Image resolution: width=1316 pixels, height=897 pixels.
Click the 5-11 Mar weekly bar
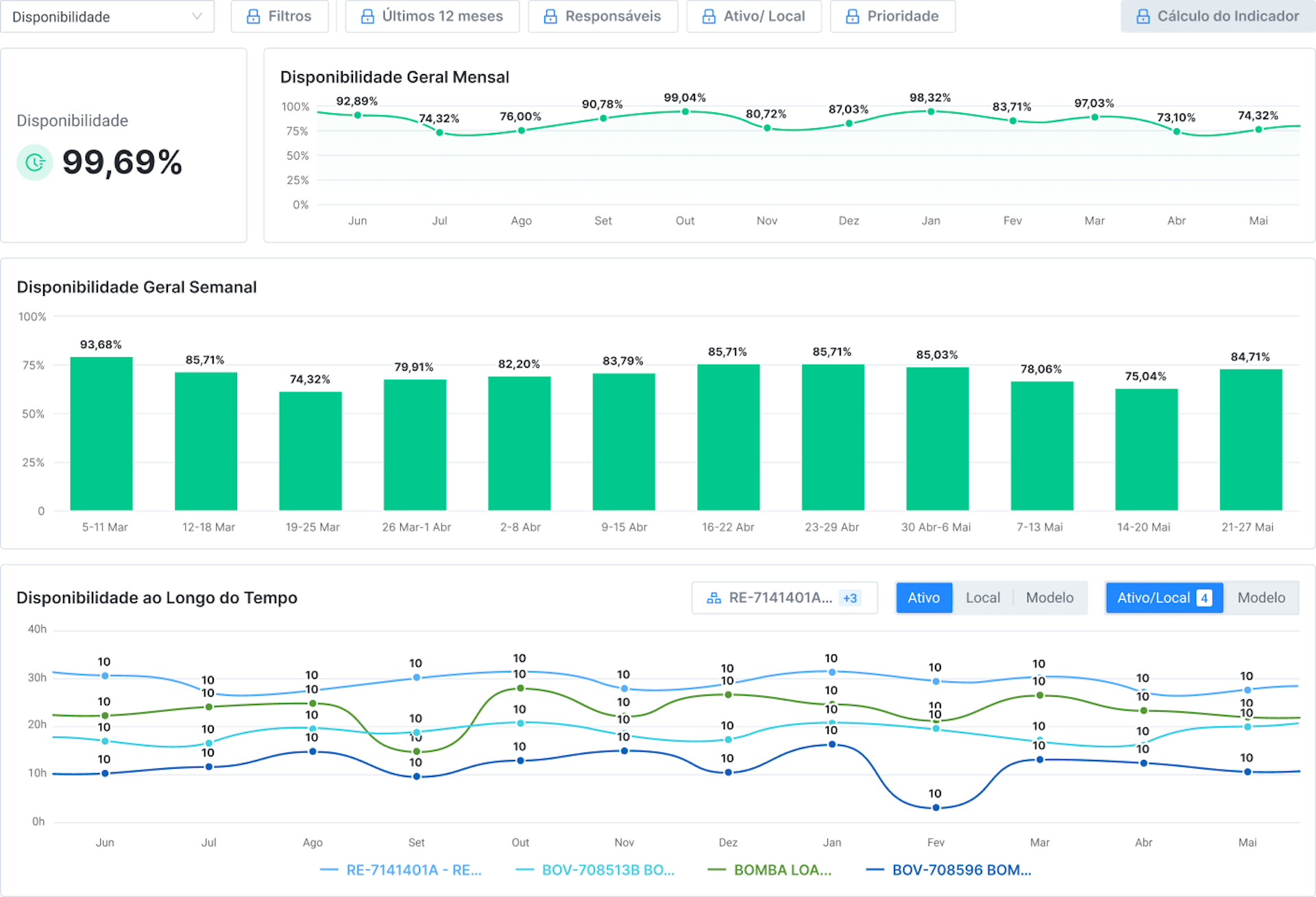point(101,434)
